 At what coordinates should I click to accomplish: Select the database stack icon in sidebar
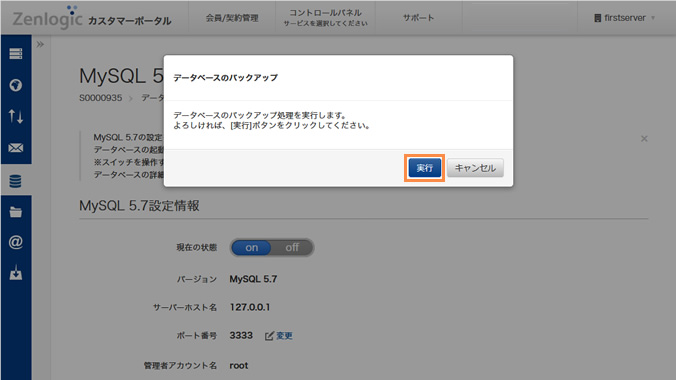coord(16,181)
